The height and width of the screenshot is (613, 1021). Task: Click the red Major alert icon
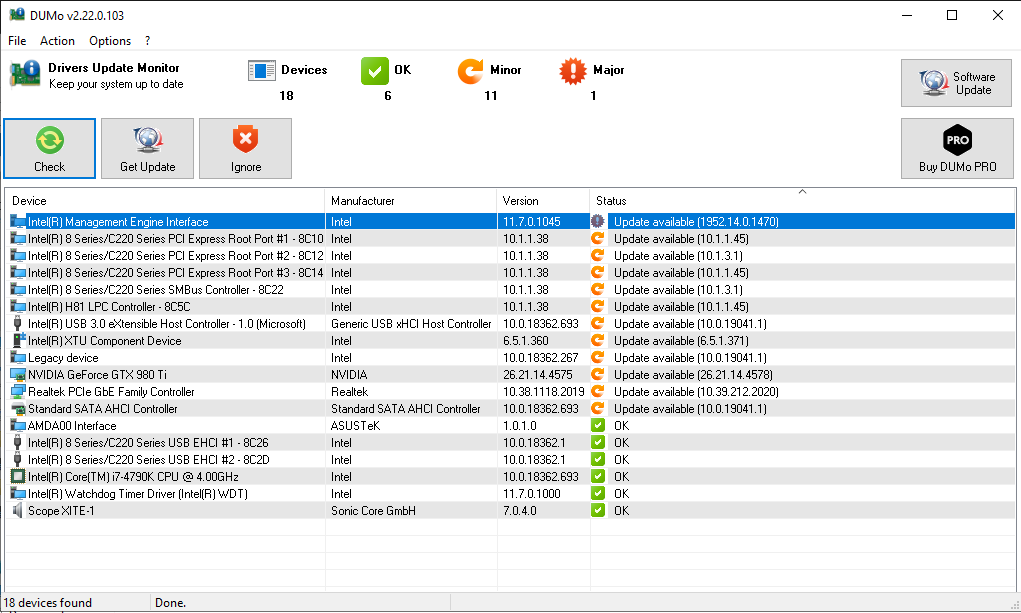(x=573, y=71)
